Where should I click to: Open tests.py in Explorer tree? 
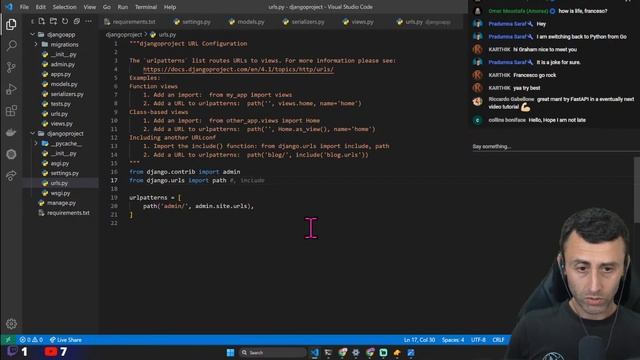click(60, 104)
